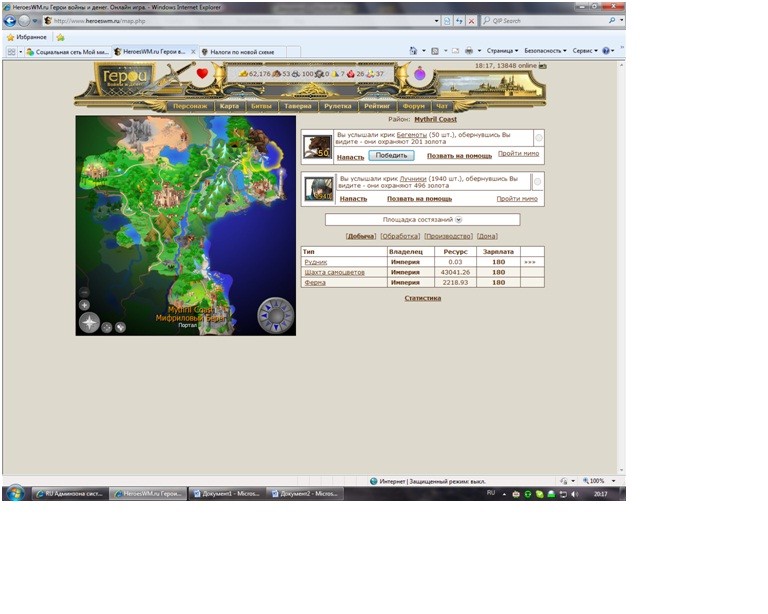Click the mail icon beside online count
Viewport: 768px width, 614px height.
543,66
